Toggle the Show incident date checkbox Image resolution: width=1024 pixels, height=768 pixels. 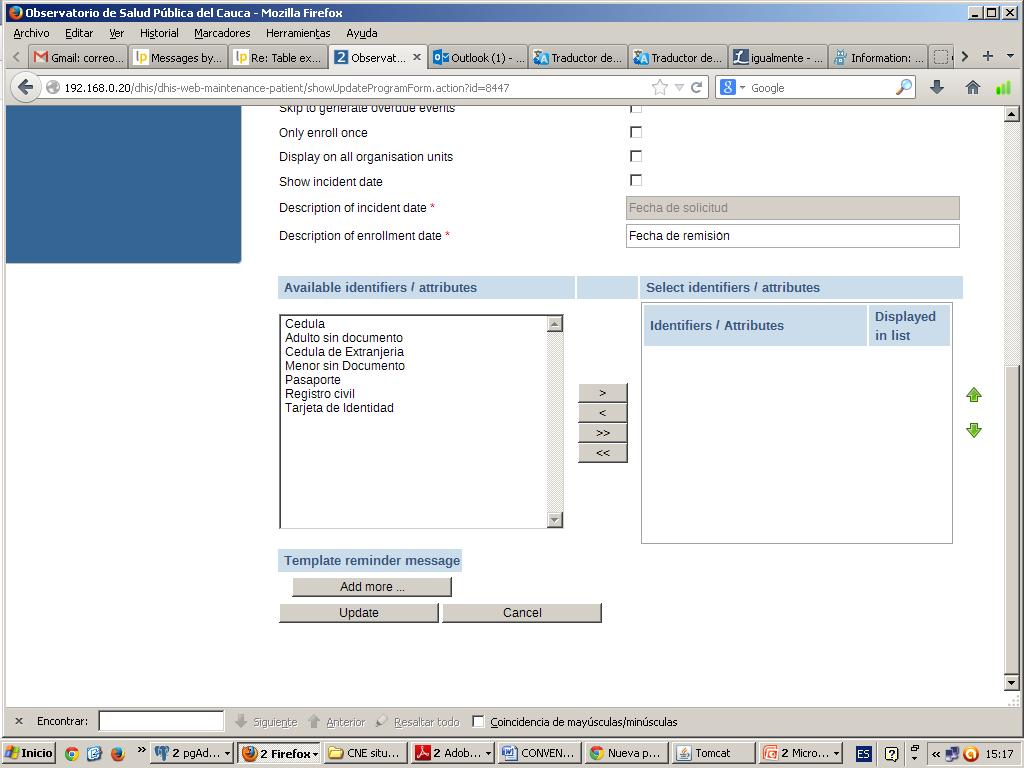635,180
